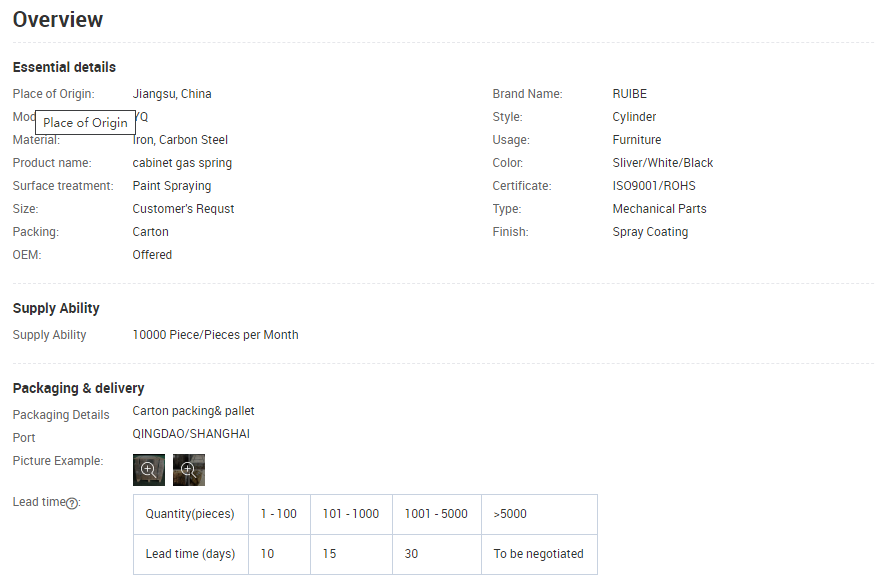875x588 pixels.
Task: Open the second packaging picture example thumbnail
Action: [x=189, y=470]
